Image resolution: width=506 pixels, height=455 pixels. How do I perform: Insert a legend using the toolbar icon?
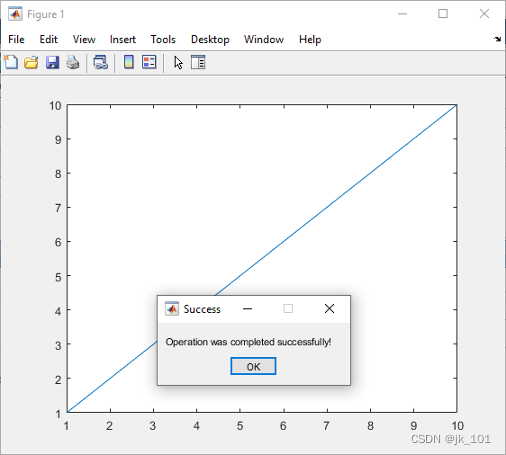149,62
